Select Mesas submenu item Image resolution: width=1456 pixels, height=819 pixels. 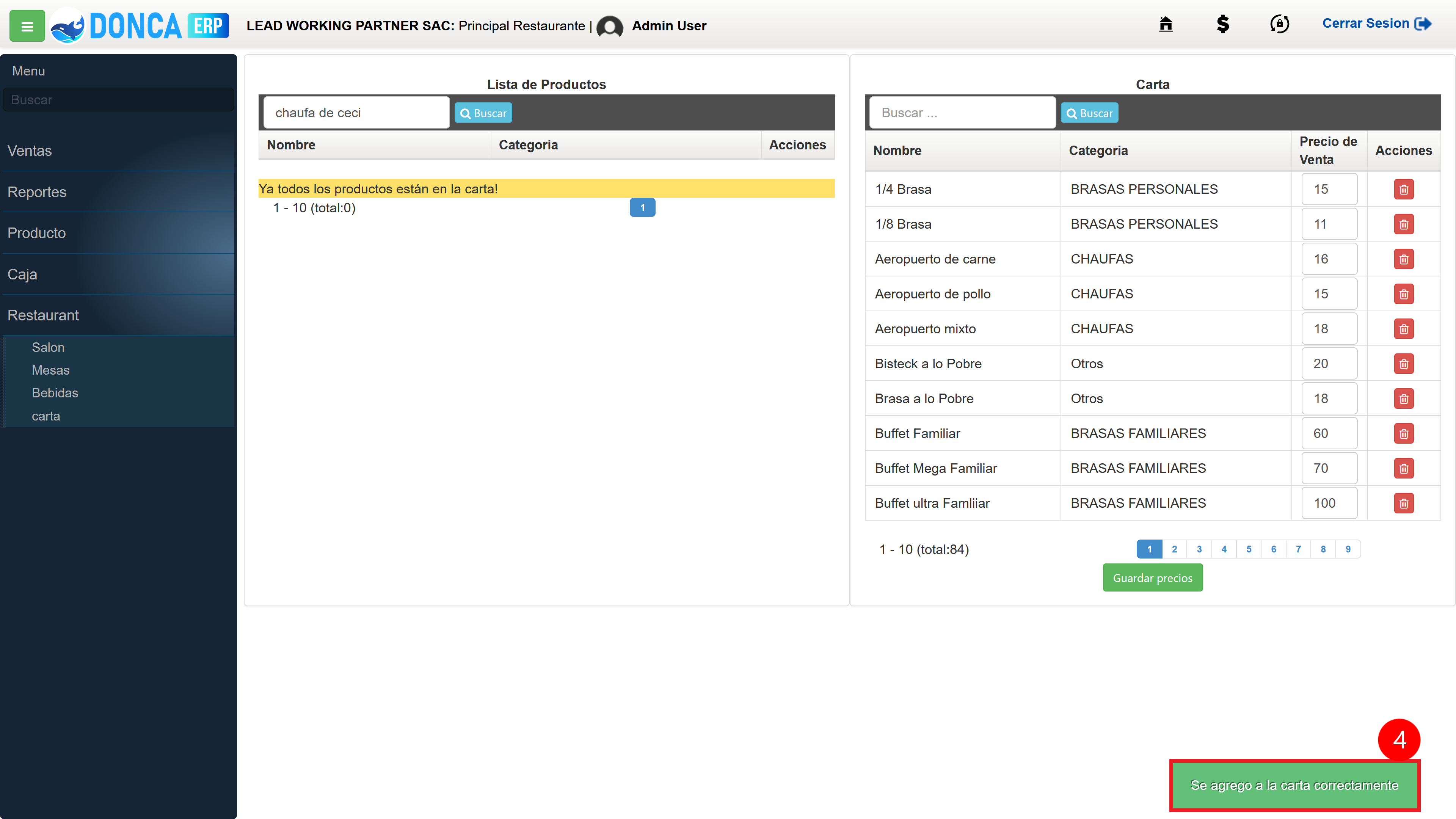pyautogui.click(x=50, y=370)
